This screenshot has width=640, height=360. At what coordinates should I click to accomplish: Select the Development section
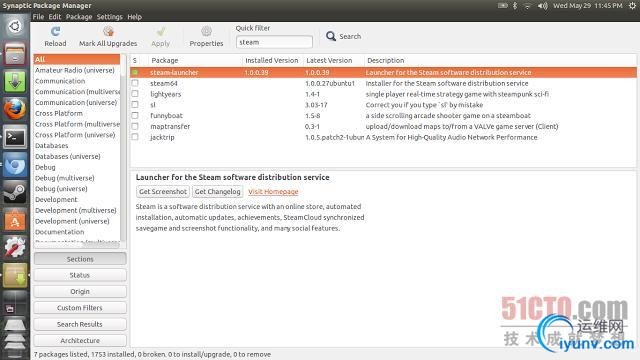(x=77, y=200)
